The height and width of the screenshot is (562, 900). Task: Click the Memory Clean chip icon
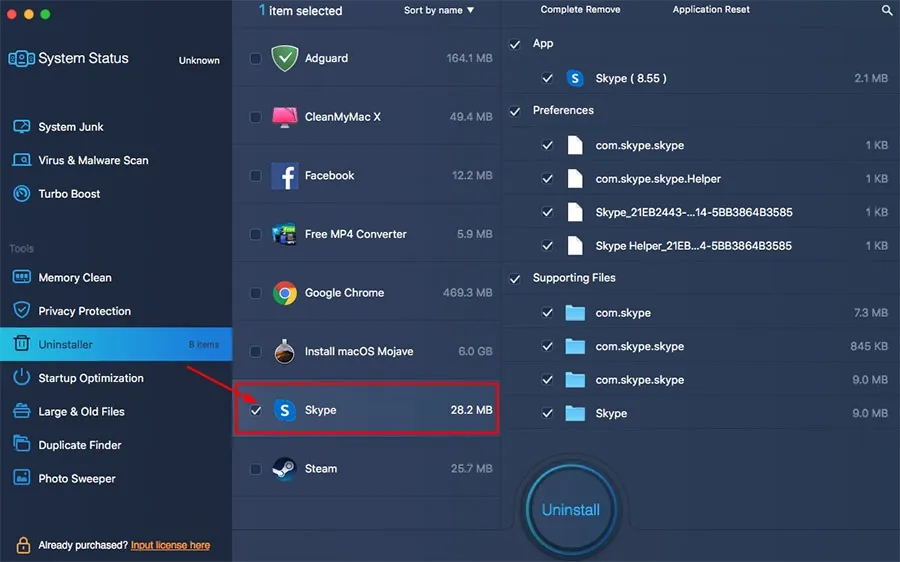tap(21, 277)
